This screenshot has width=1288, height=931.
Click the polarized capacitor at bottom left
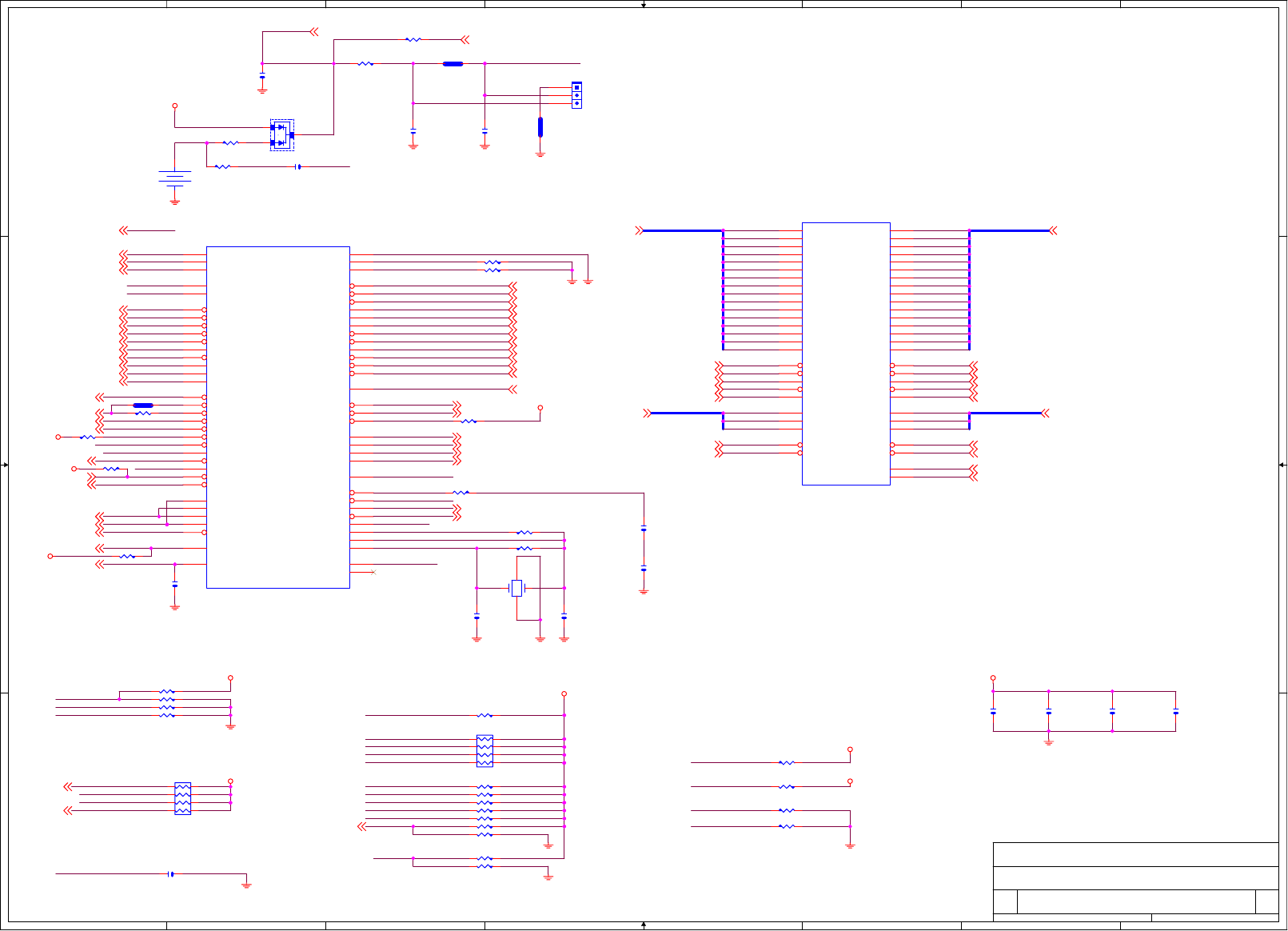(x=170, y=873)
